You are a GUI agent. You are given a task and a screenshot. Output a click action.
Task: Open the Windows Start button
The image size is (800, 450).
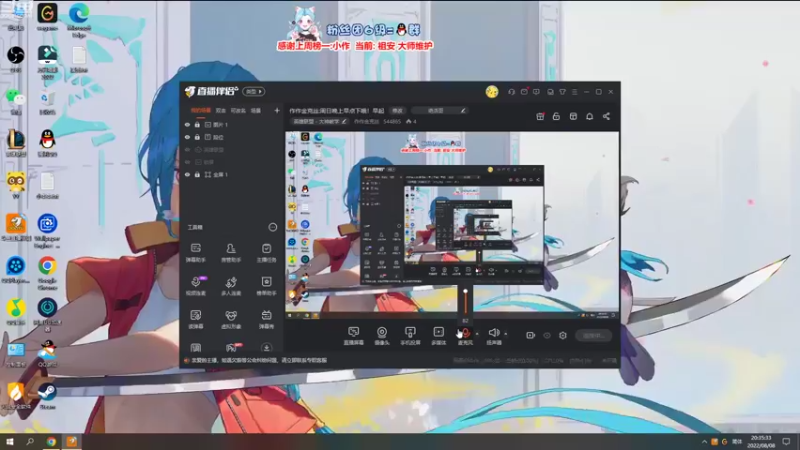pyautogui.click(x=9, y=441)
